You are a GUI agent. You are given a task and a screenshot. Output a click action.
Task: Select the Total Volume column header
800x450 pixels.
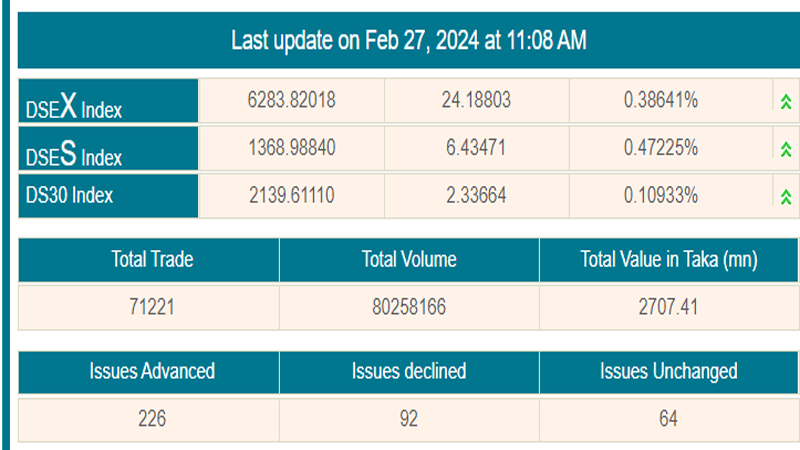pyautogui.click(x=408, y=260)
